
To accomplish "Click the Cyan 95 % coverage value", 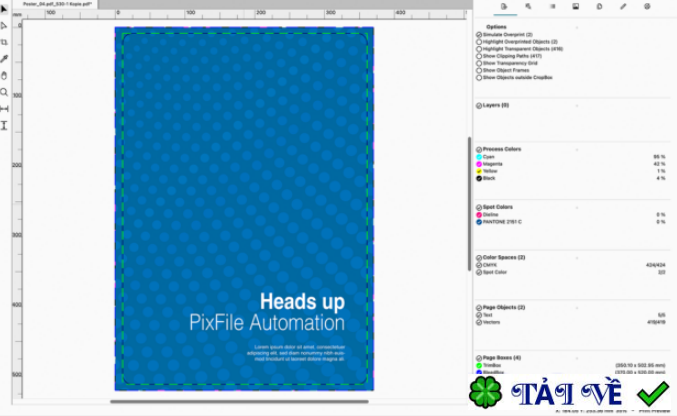I will [659, 157].
